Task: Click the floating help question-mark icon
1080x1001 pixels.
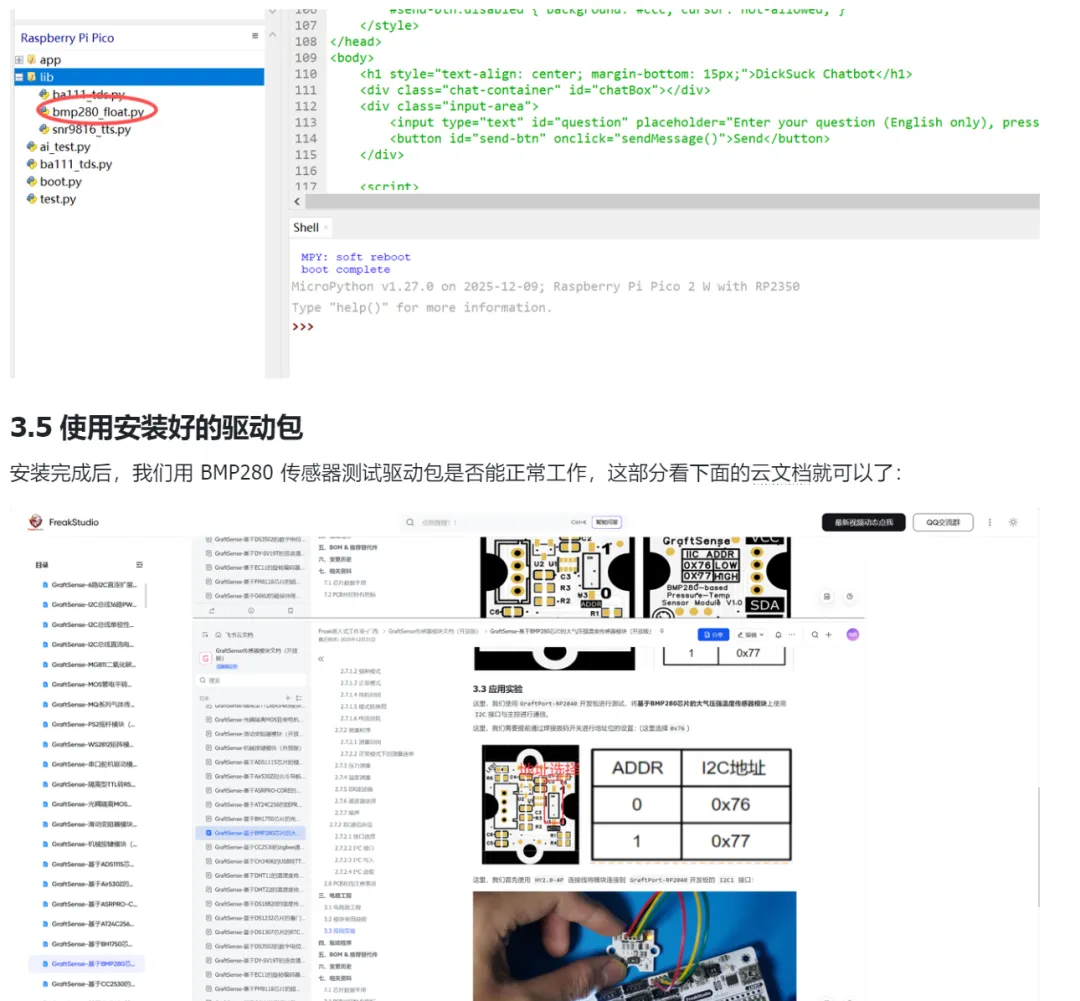Action: click(849, 597)
